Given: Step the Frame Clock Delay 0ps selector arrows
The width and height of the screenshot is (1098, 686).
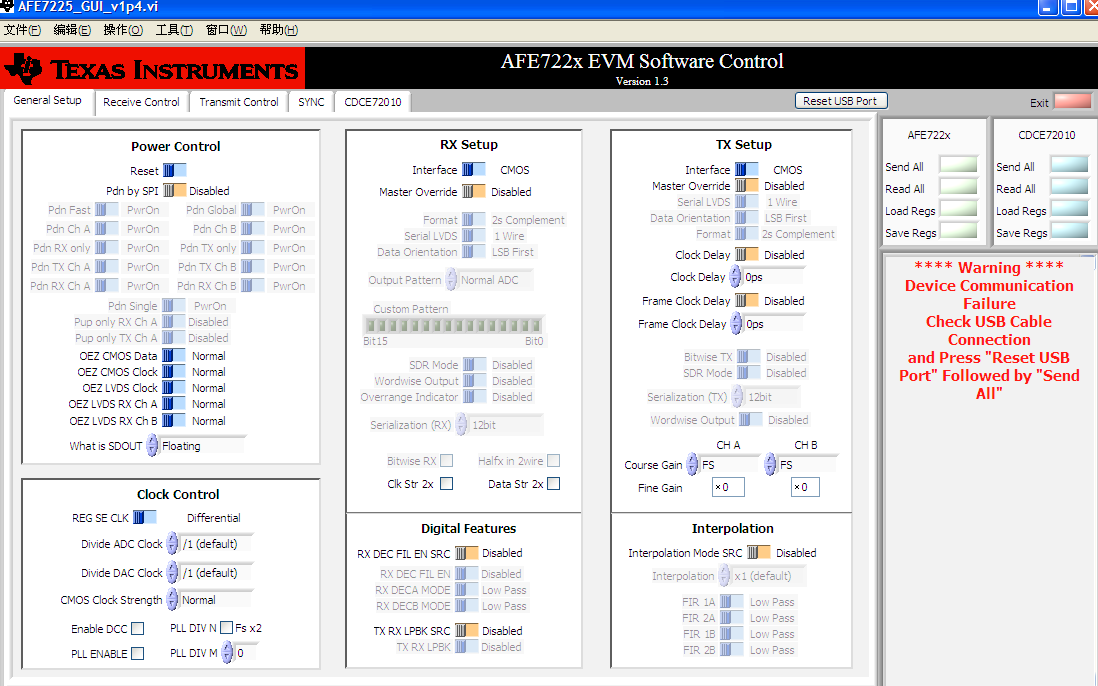Looking at the screenshot, I should coord(737,324).
